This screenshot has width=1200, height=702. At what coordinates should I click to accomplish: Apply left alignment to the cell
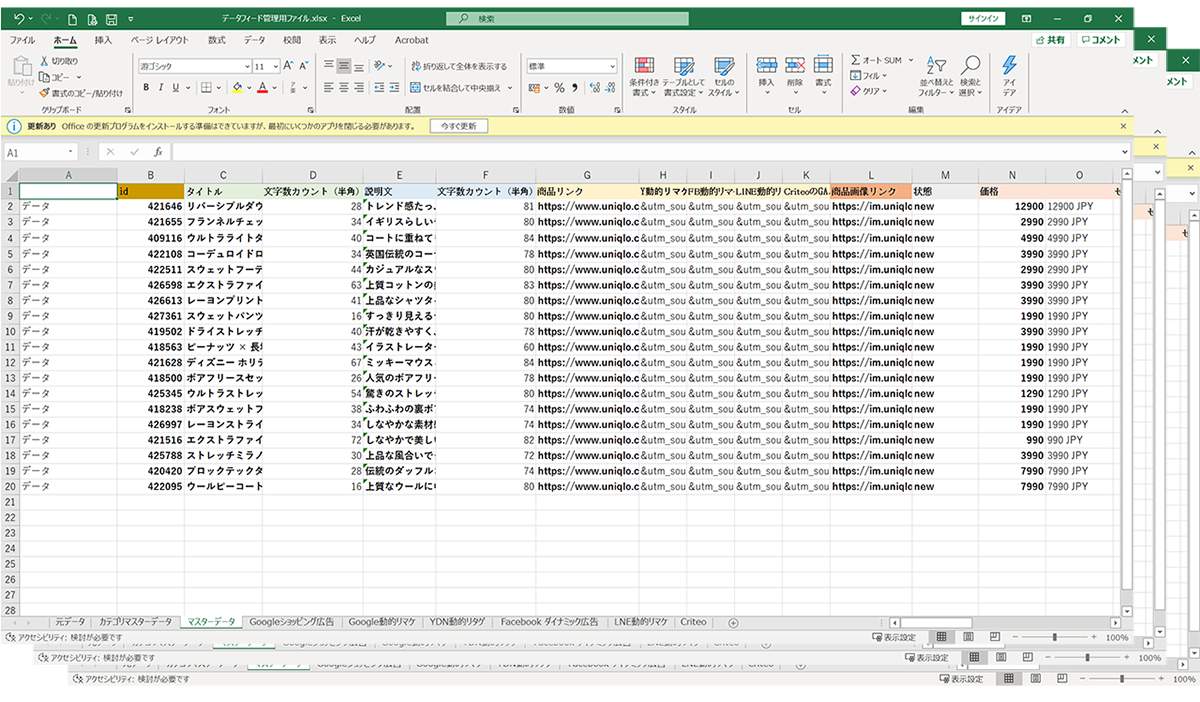tap(329, 87)
